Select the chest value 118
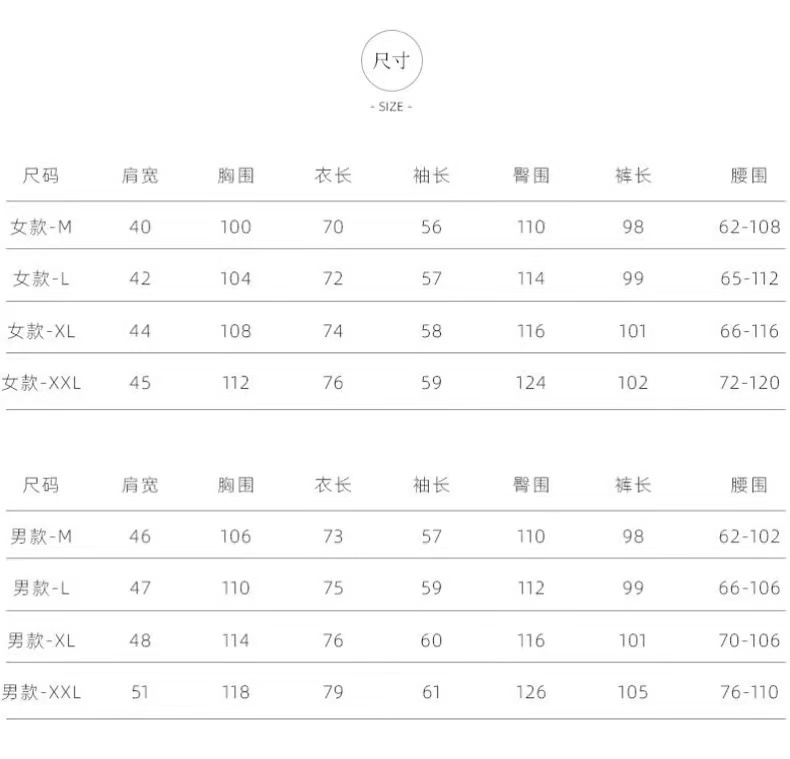 (x=236, y=692)
